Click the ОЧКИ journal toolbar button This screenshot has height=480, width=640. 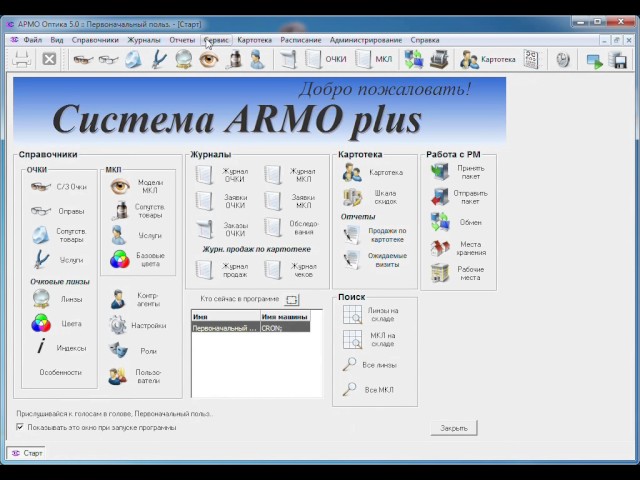point(325,60)
